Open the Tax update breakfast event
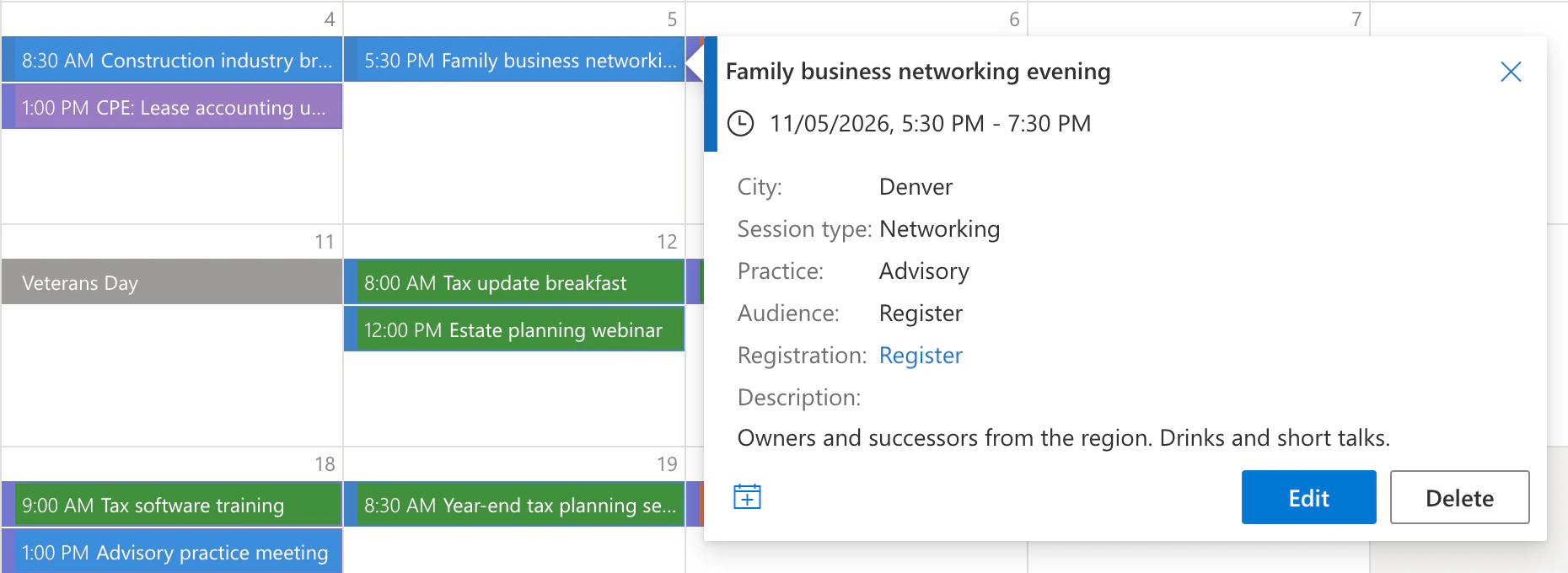Viewport: 1568px width, 573px height. [x=514, y=282]
